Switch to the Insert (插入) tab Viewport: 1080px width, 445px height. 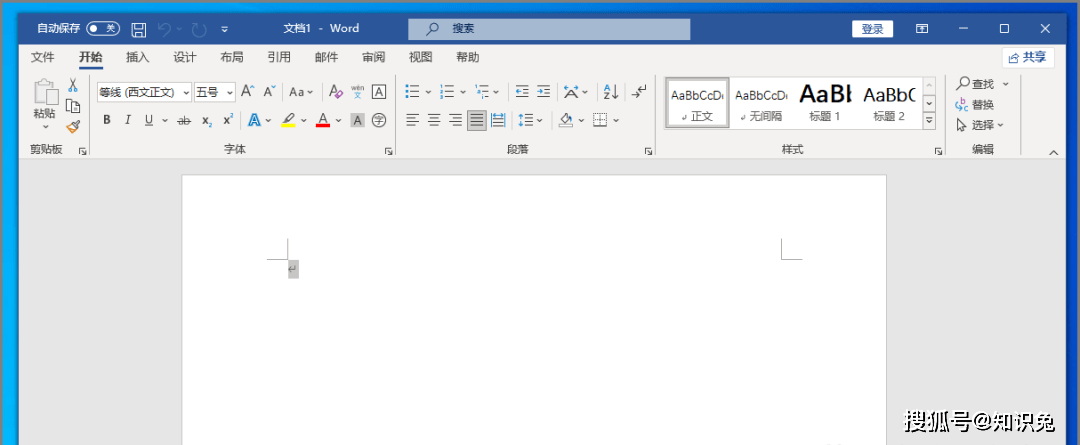point(138,57)
